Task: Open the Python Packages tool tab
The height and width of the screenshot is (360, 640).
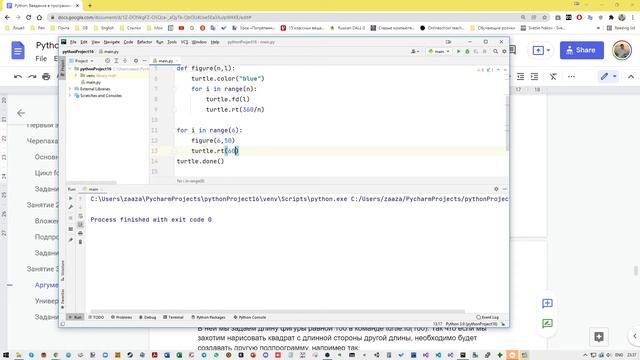Action: tap(208, 317)
